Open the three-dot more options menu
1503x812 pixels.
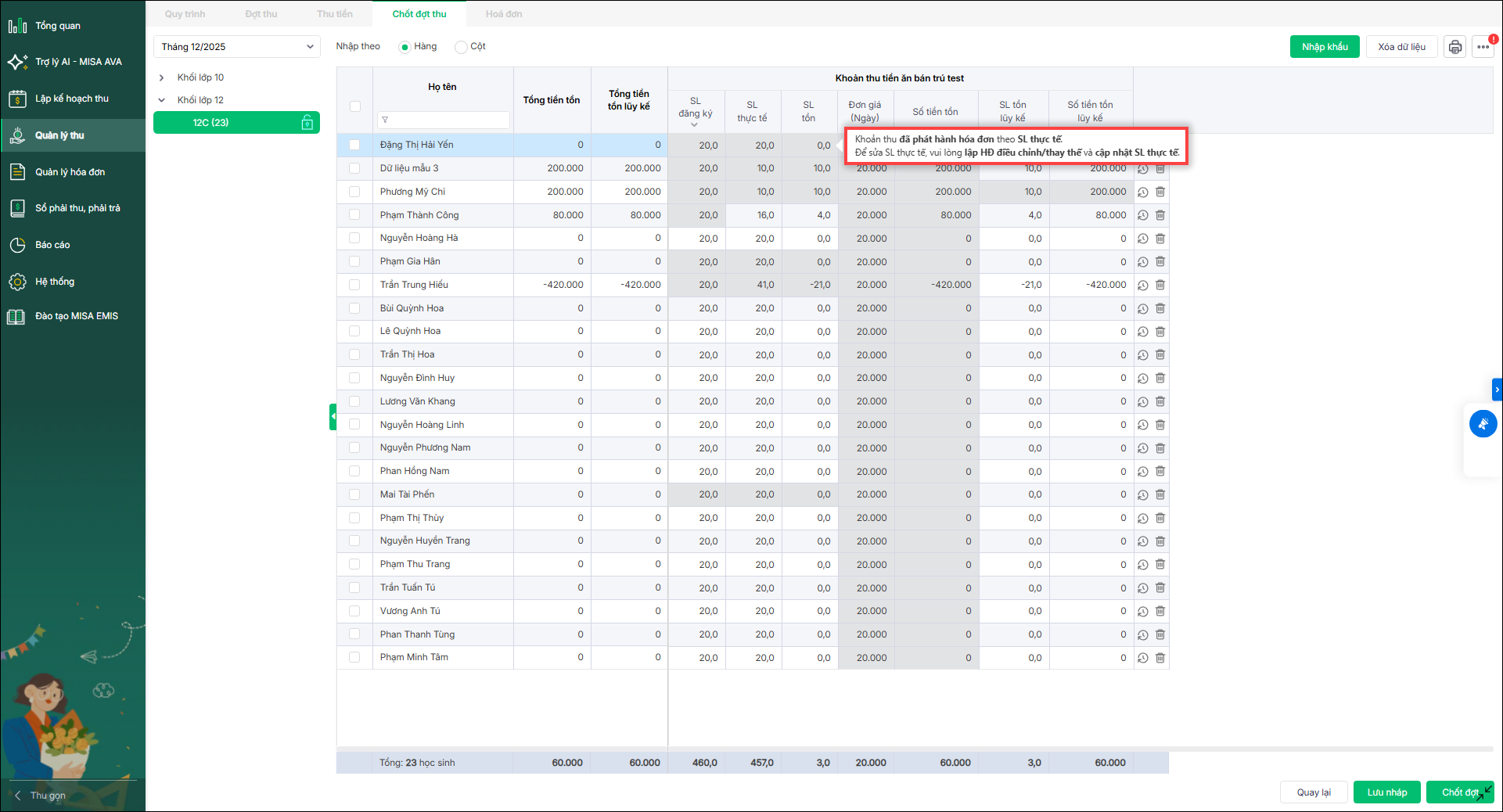[x=1483, y=47]
